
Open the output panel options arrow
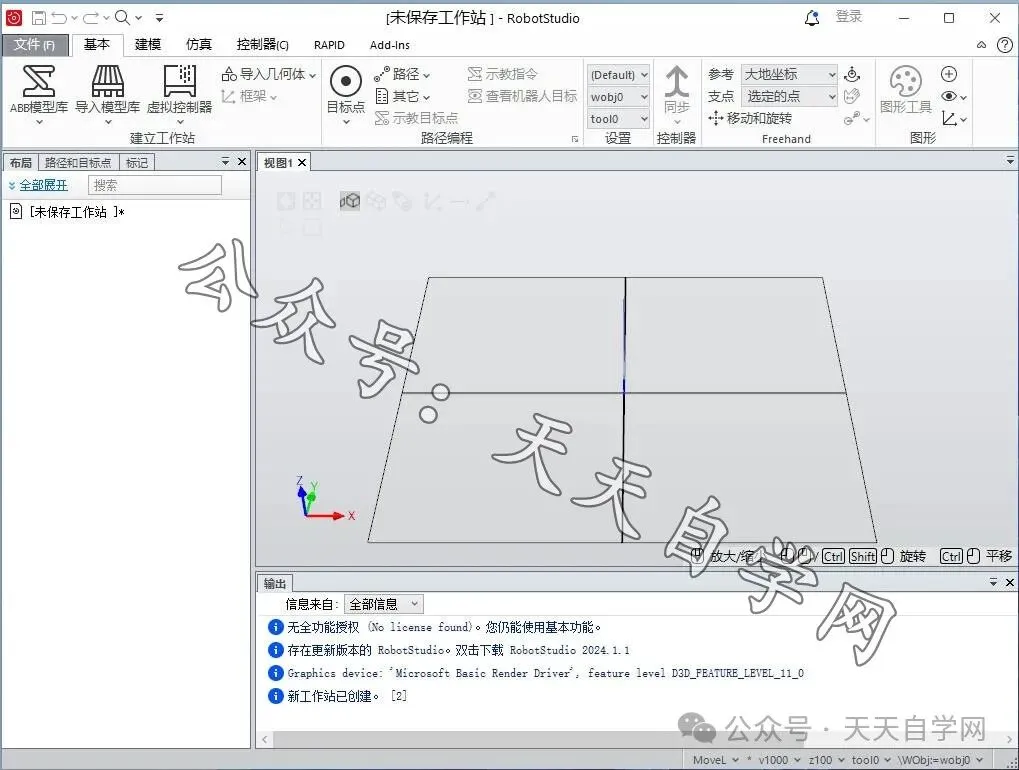(x=993, y=582)
